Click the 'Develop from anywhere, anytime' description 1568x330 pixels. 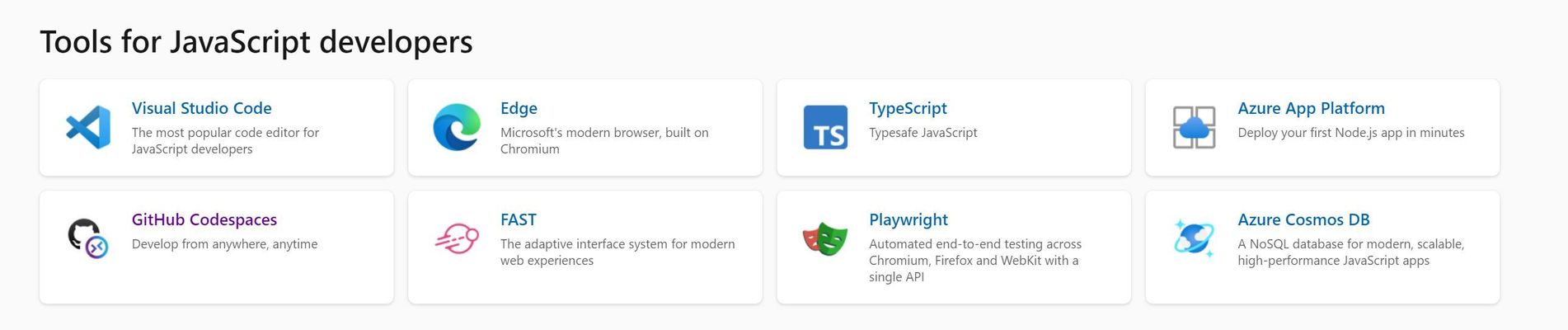(x=224, y=244)
